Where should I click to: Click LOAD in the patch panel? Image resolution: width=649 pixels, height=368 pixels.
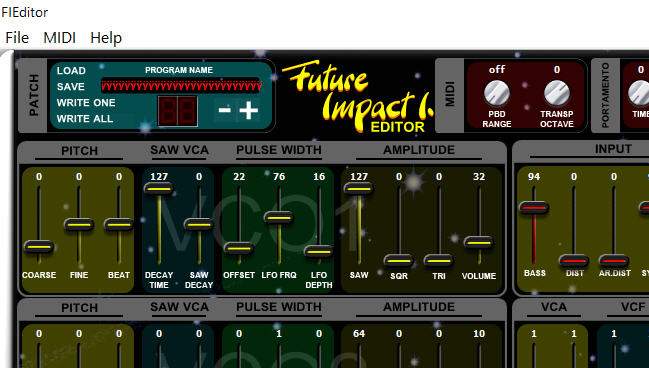pyautogui.click(x=71, y=71)
